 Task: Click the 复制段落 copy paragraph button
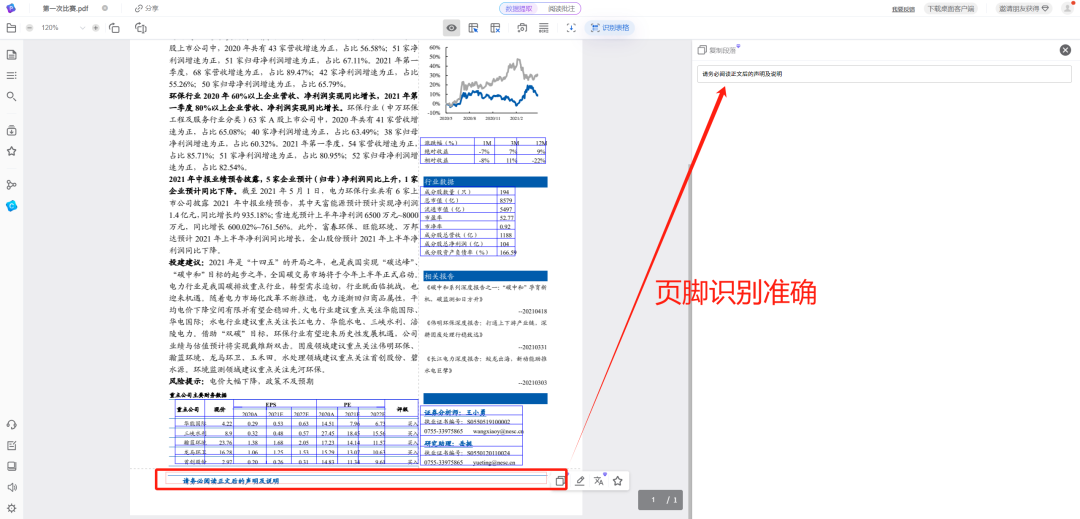716,50
